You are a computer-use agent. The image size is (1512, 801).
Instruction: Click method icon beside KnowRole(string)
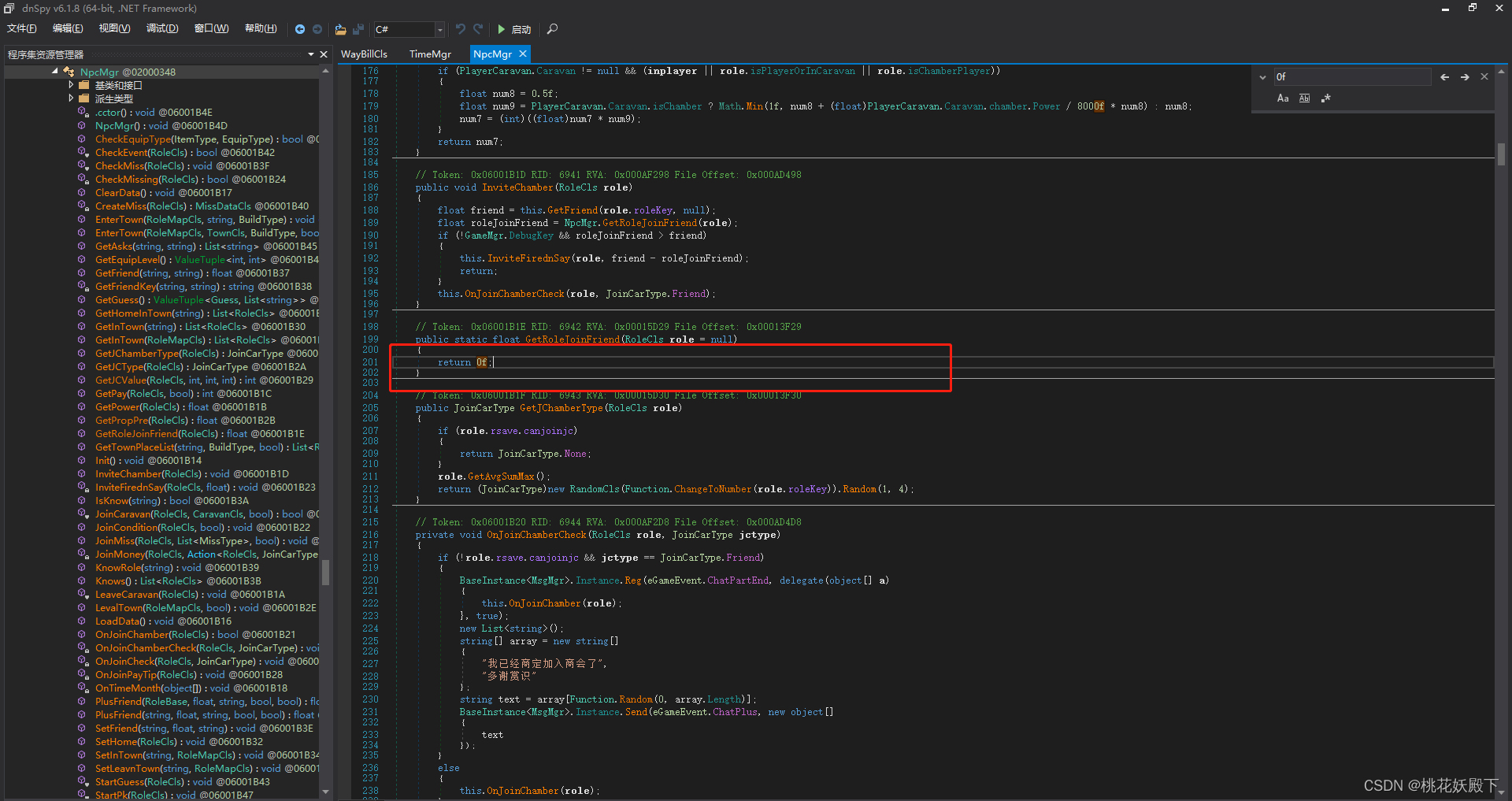pos(83,568)
